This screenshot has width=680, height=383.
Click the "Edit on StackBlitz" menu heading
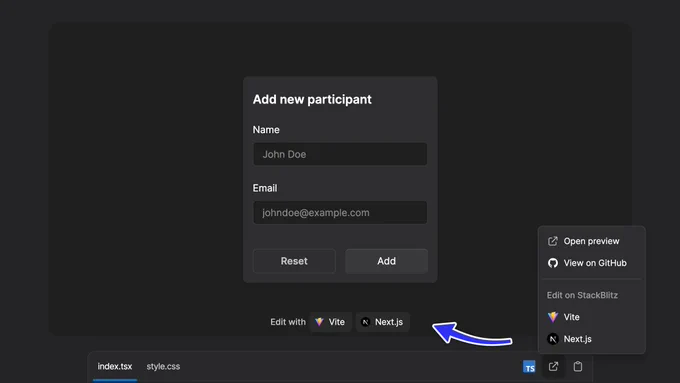(582, 295)
